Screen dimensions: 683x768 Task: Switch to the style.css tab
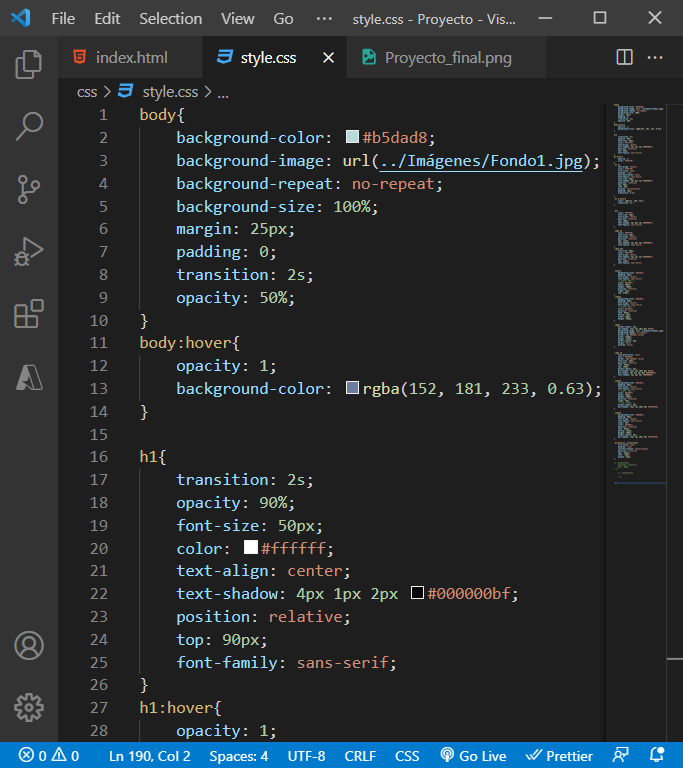pos(274,58)
